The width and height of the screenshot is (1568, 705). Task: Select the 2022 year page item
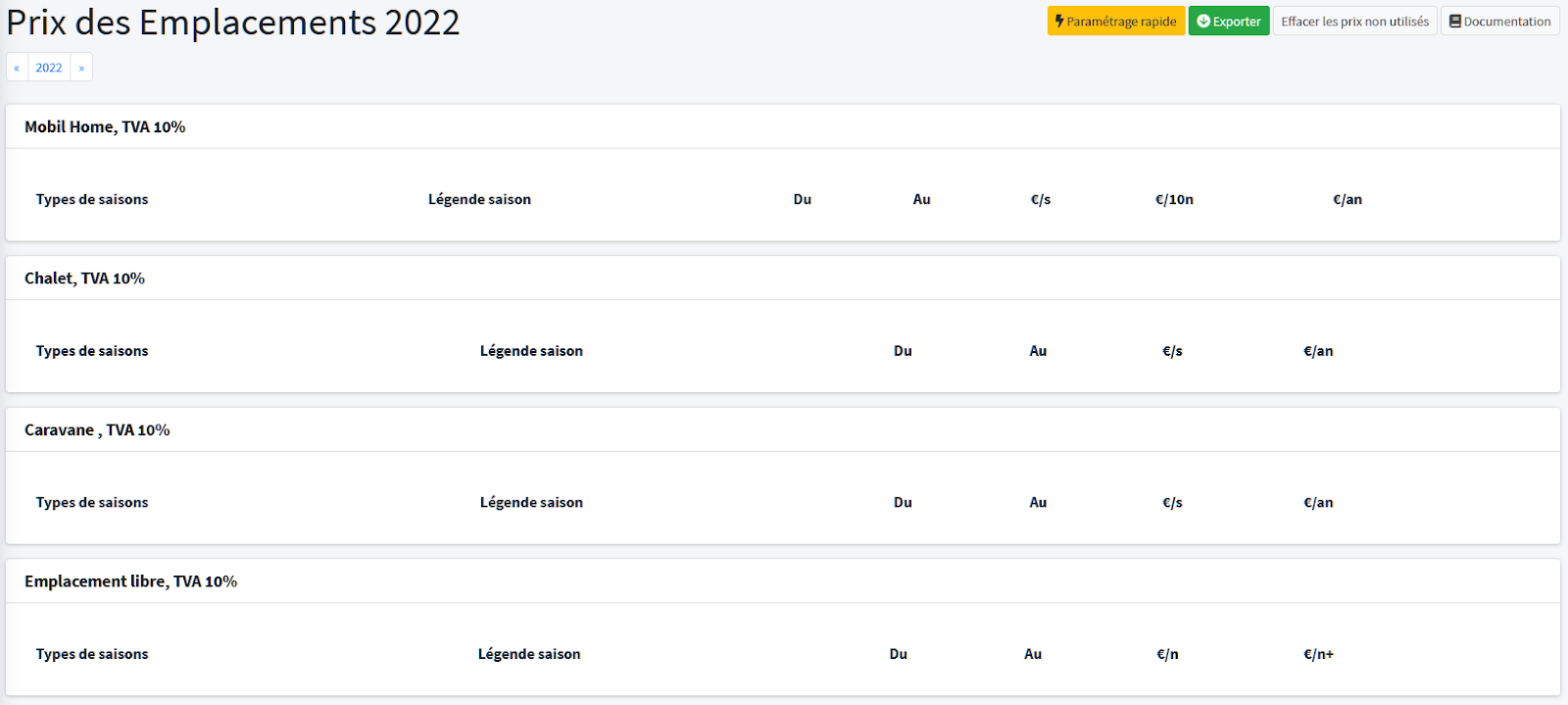click(x=49, y=68)
